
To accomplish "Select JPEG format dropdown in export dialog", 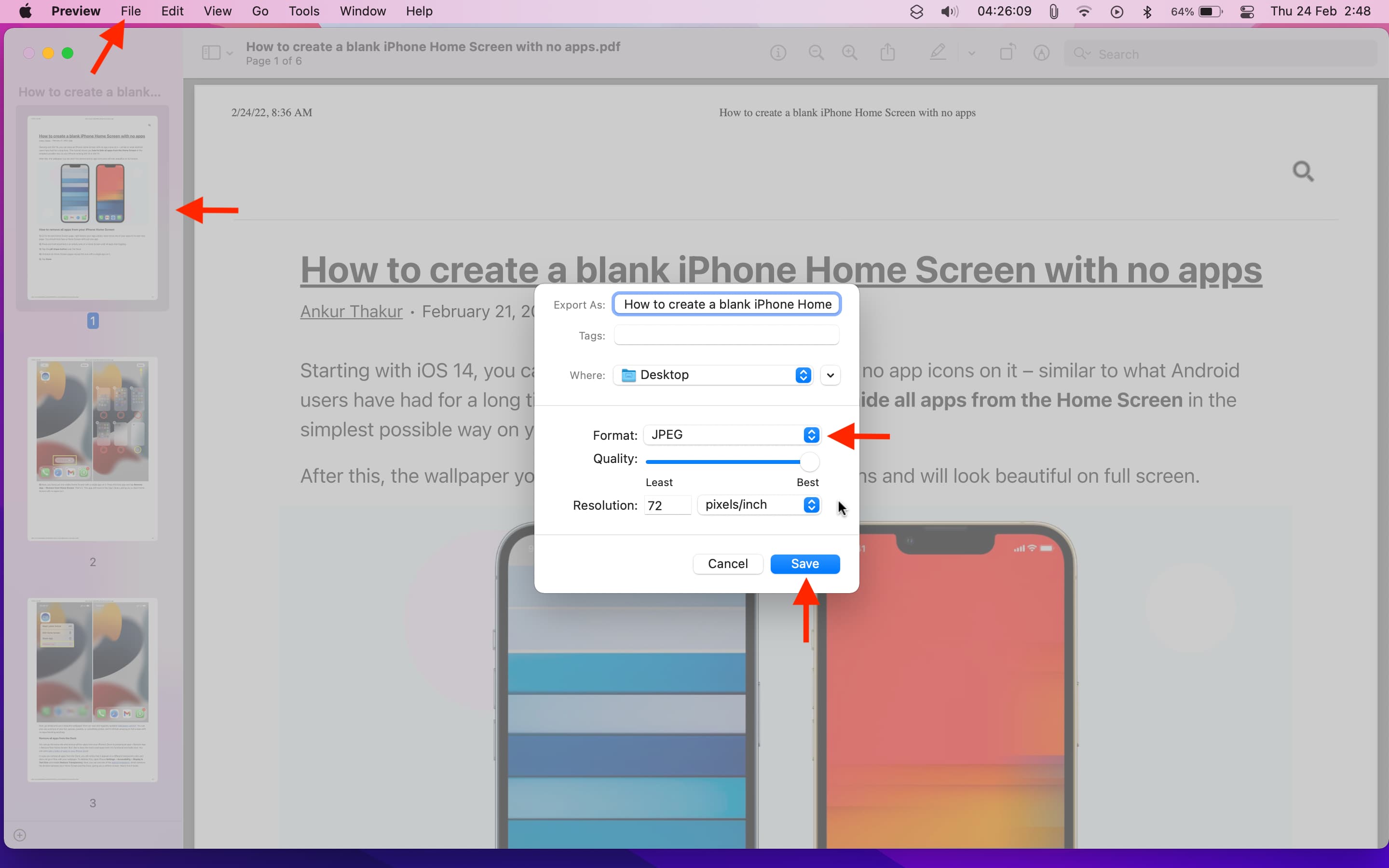I will click(x=732, y=434).
